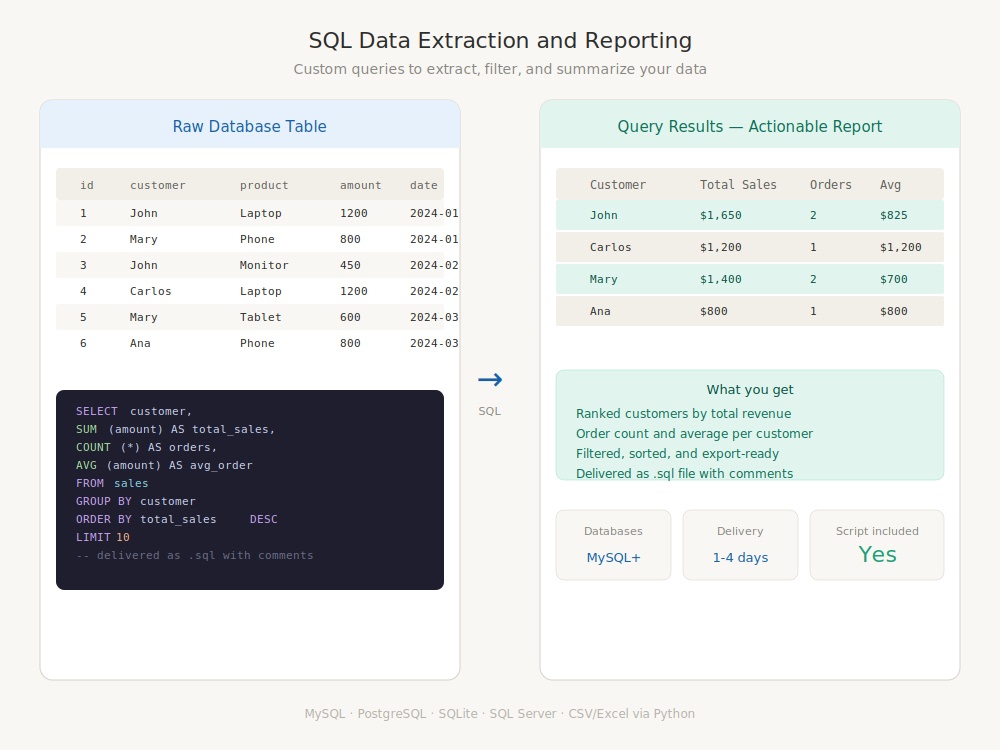The image size is (1000, 750).
Task: Select John row in the results table
Action: tap(749, 215)
